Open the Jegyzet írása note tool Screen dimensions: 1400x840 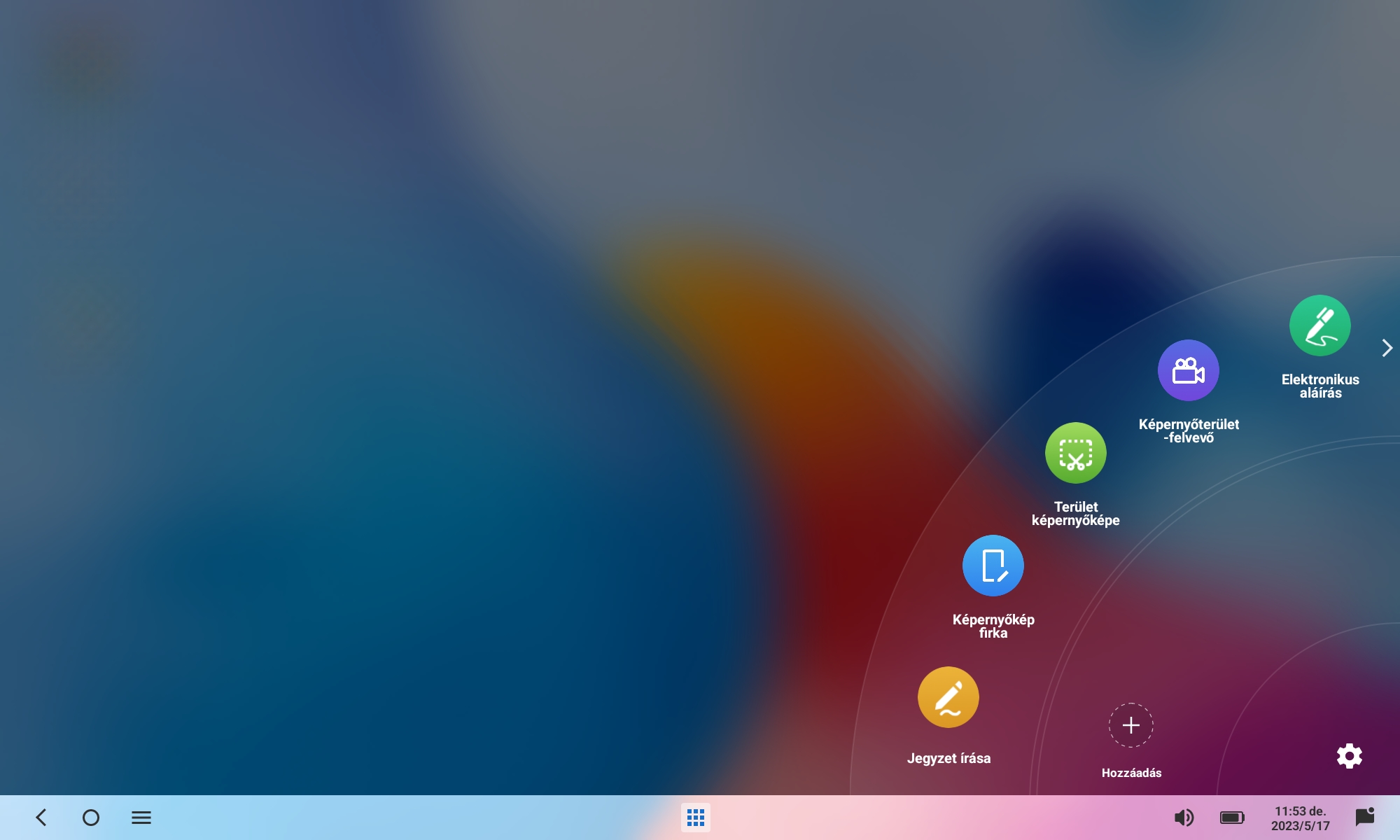pyautogui.click(x=948, y=697)
